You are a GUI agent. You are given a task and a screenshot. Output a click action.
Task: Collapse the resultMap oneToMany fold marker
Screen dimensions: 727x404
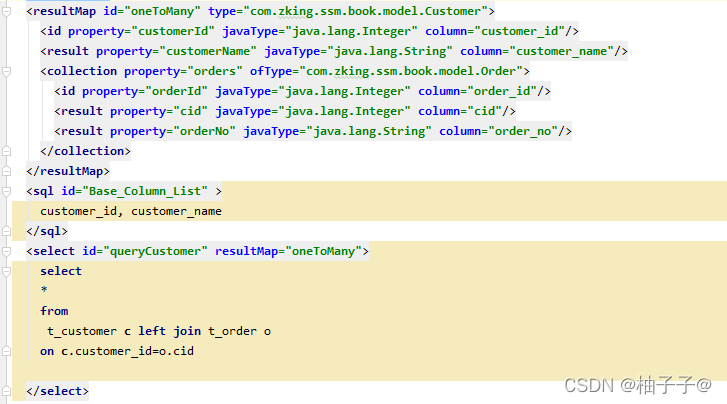point(6,11)
